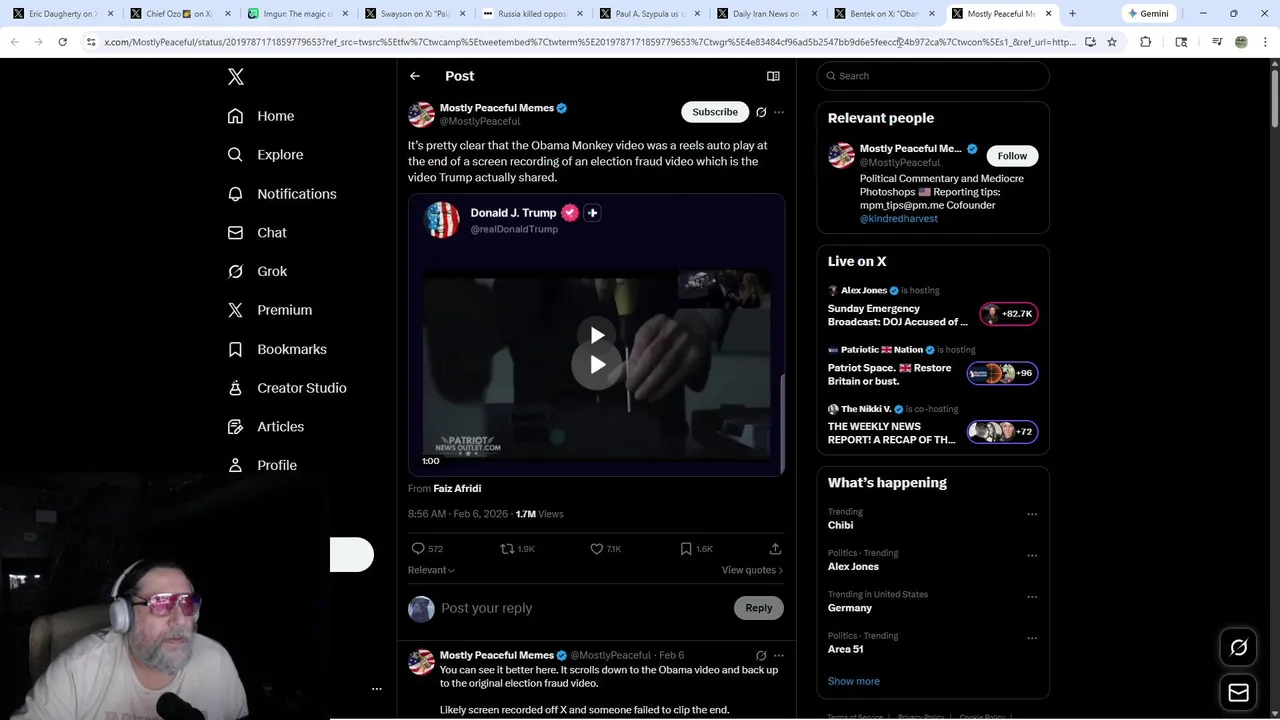Viewport: 1280px width, 720px height.
Task: Open the Chrome three-dot menu
Action: (x=1263, y=42)
